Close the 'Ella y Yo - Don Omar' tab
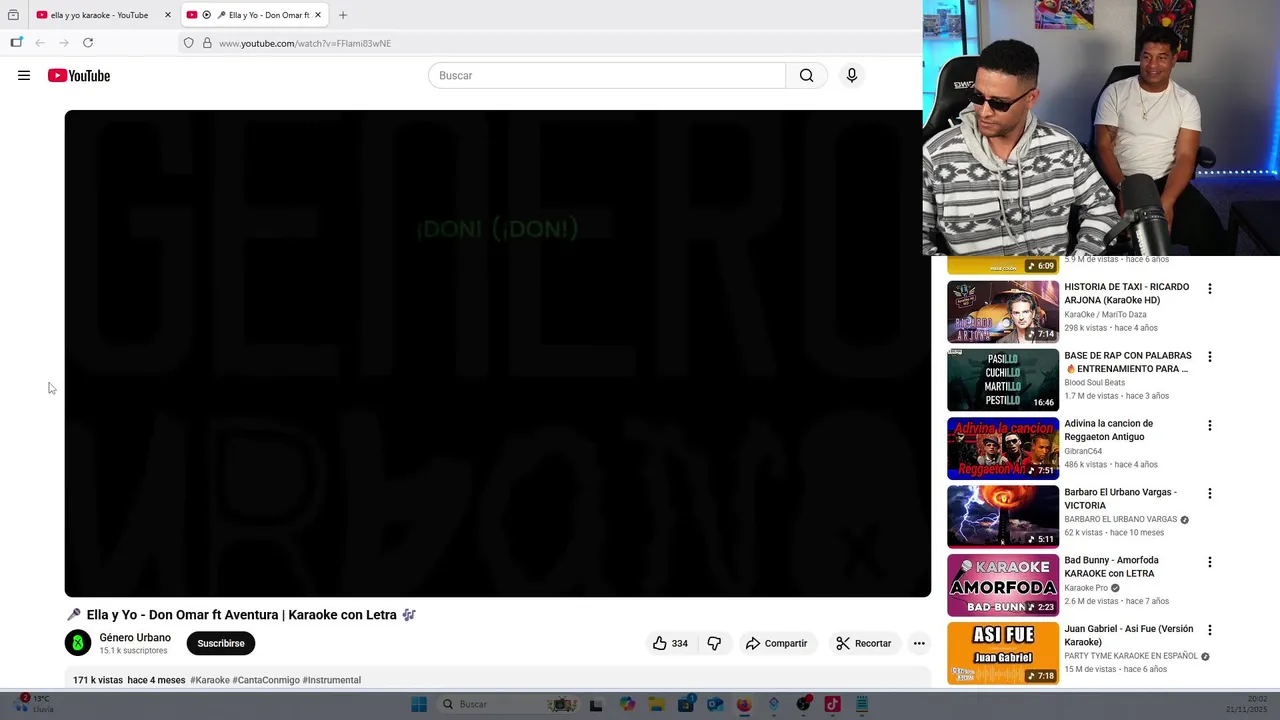Viewport: 1280px width, 720px height. [317, 15]
